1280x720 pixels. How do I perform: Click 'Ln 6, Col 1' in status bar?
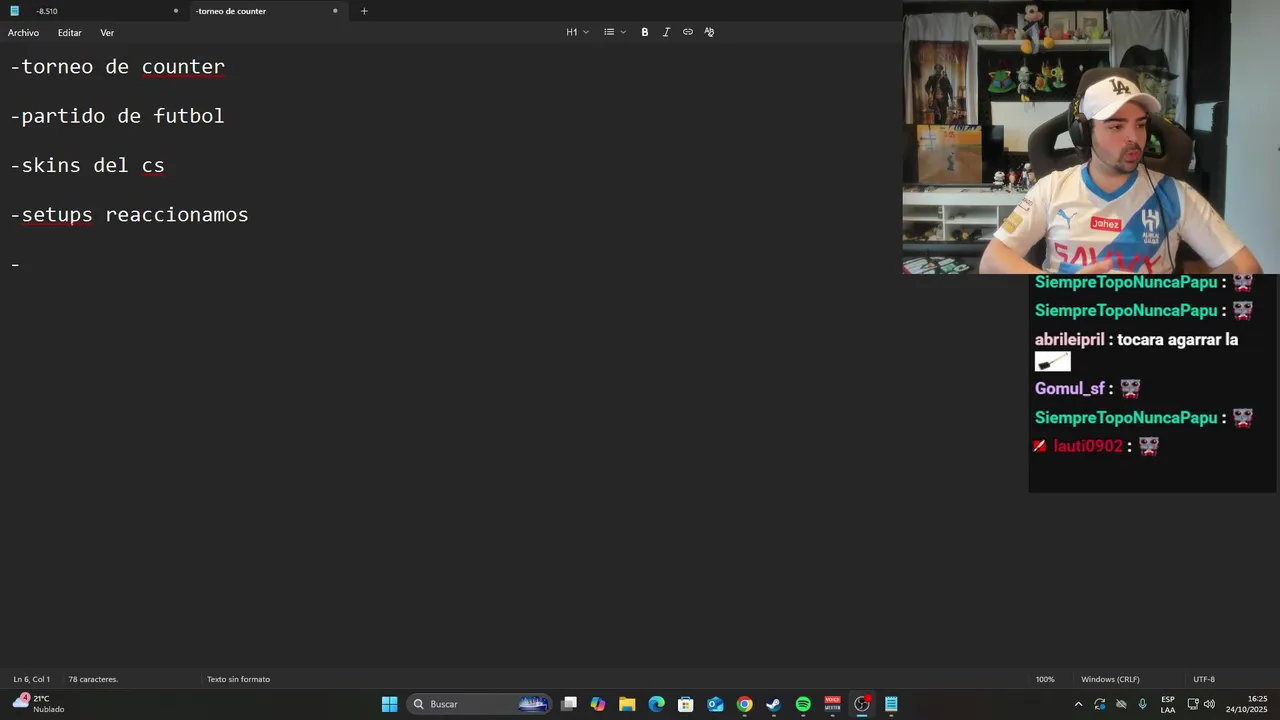click(x=32, y=679)
